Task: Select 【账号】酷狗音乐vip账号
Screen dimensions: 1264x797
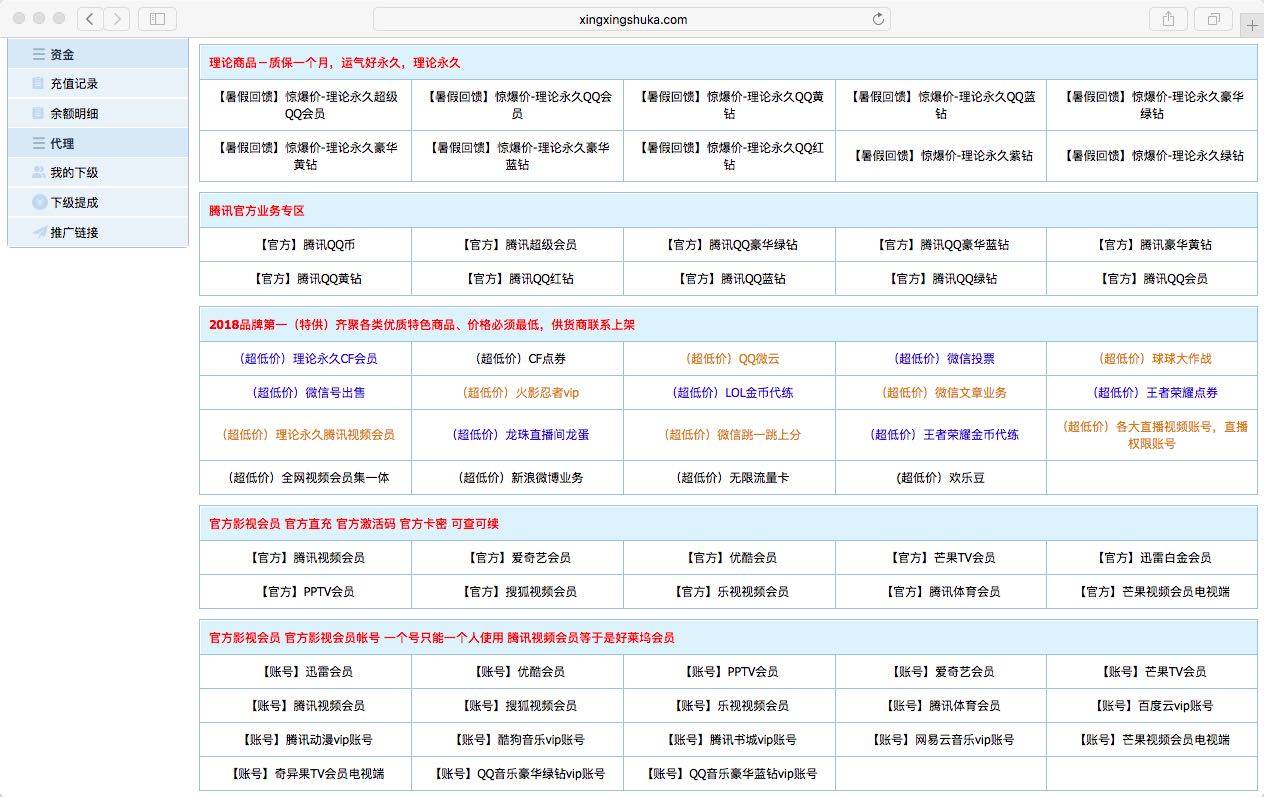Action: point(517,740)
